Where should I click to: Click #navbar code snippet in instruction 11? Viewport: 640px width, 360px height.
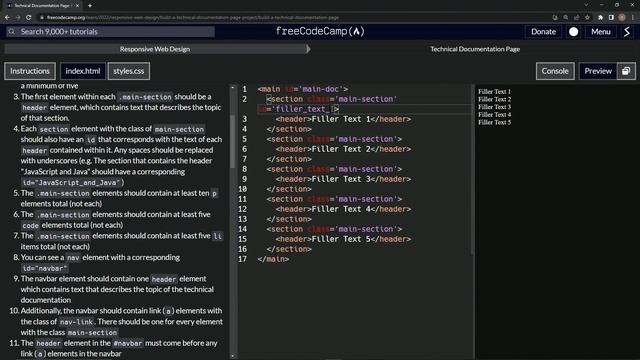128,343
